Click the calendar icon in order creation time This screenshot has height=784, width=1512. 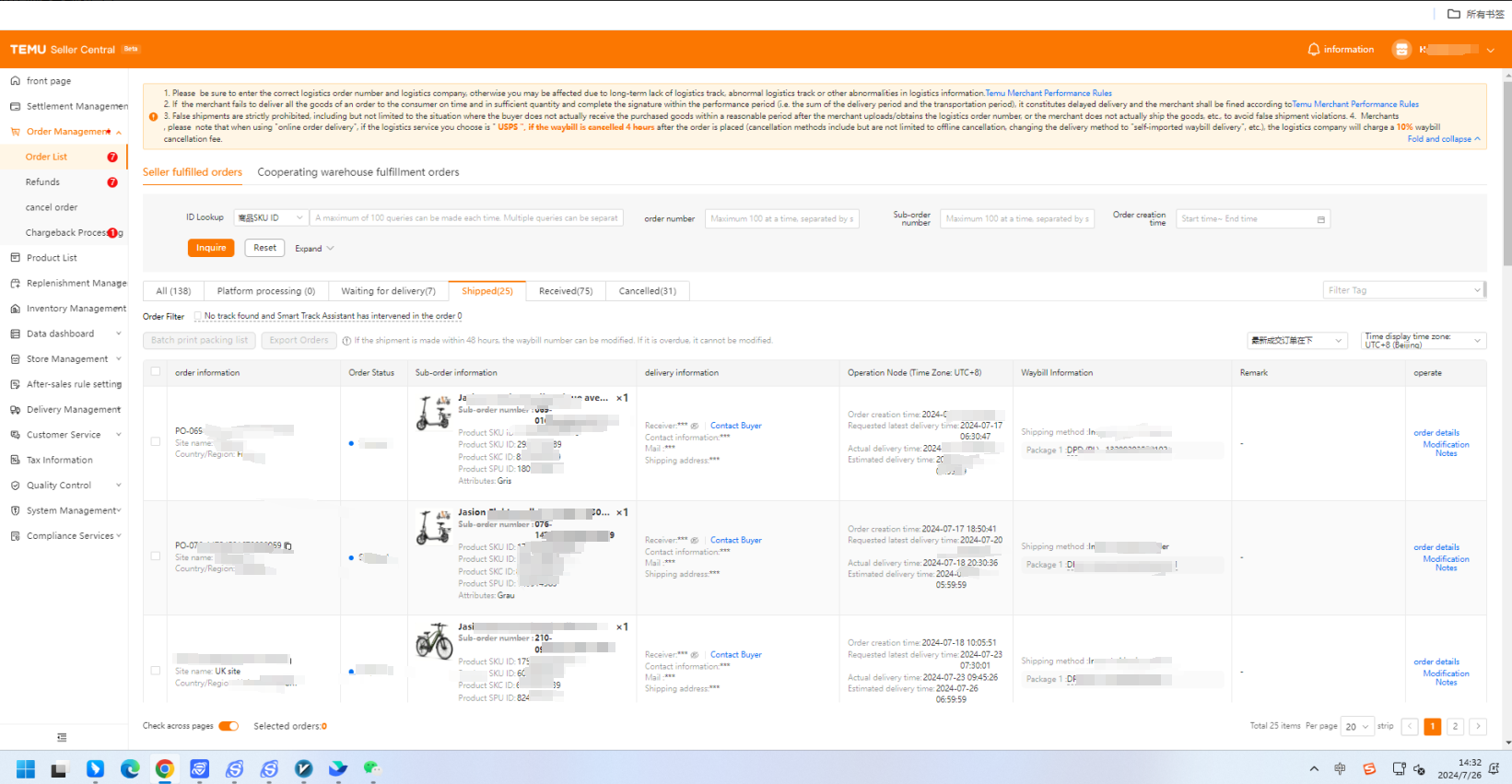(x=1320, y=219)
